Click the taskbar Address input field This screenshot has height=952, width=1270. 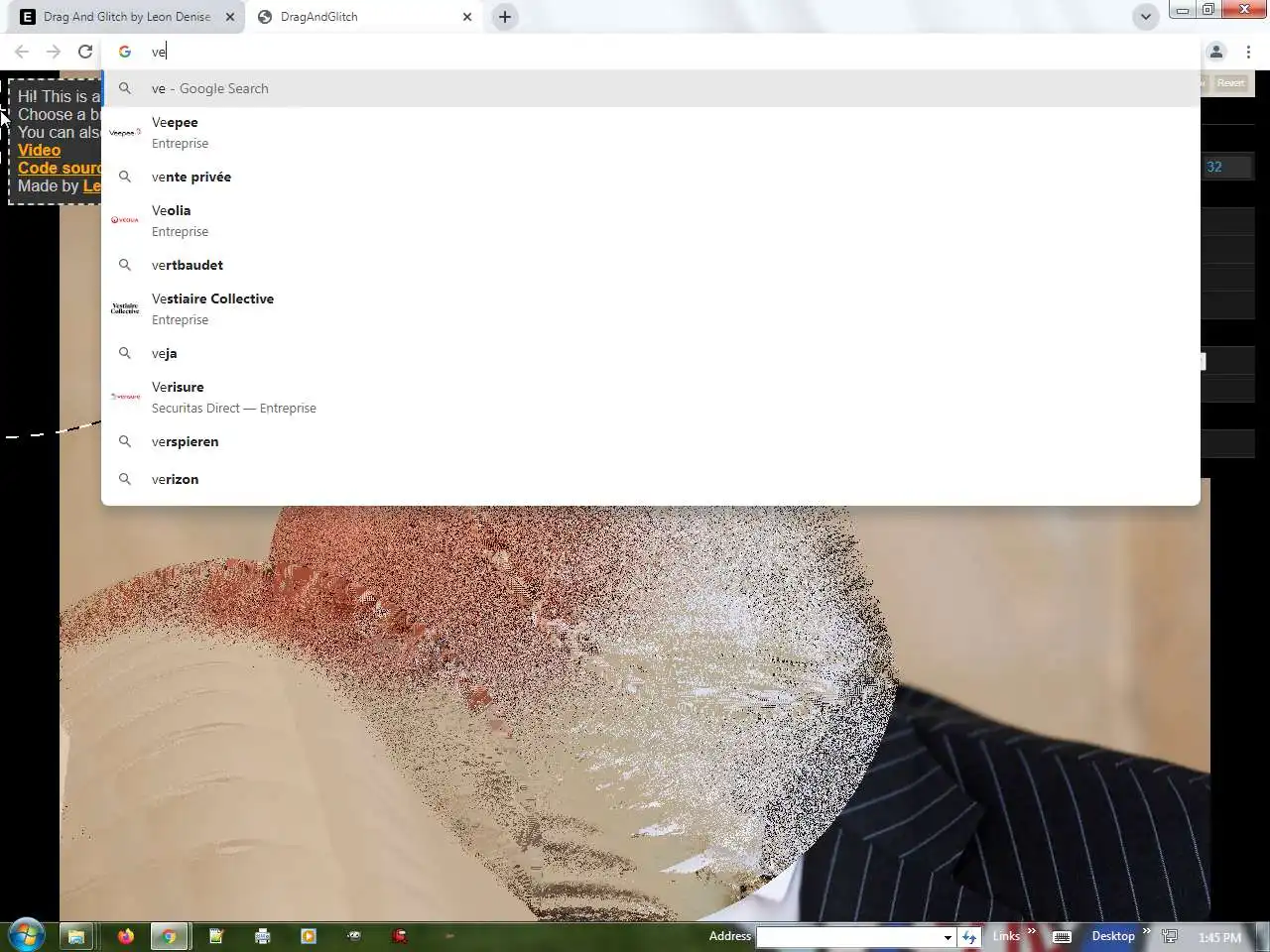click(x=848, y=936)
